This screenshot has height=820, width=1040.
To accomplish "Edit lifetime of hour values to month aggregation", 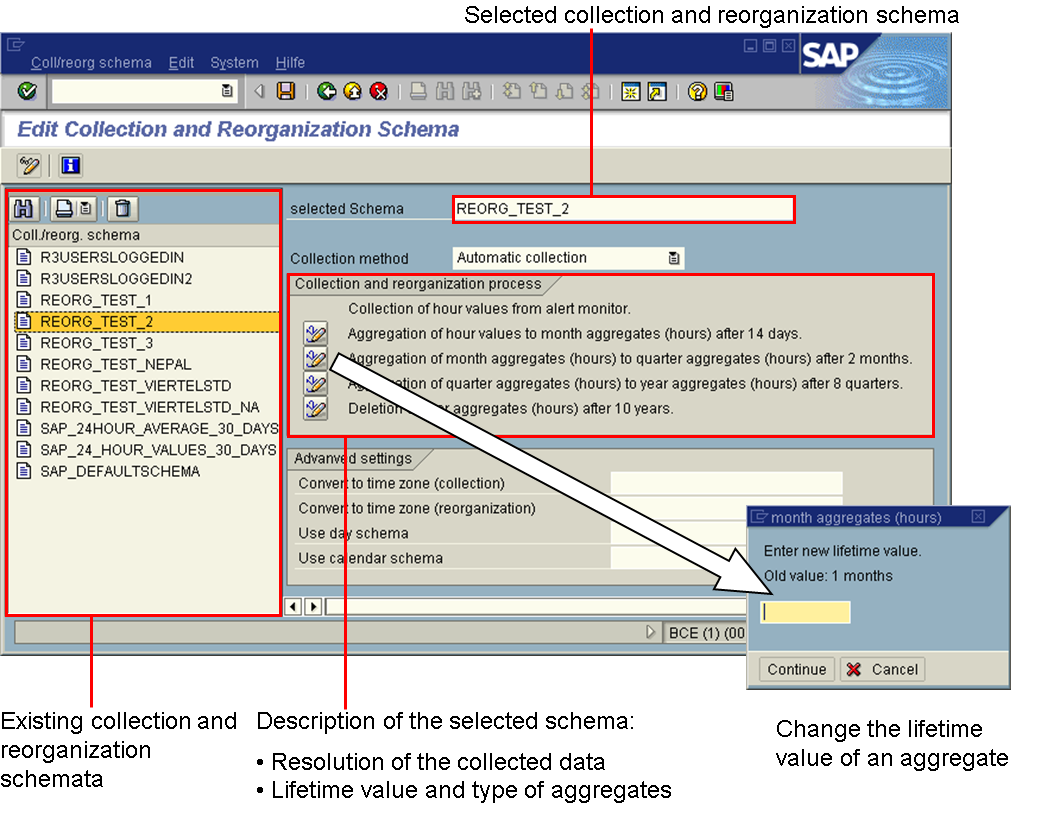I will (316, 334).
